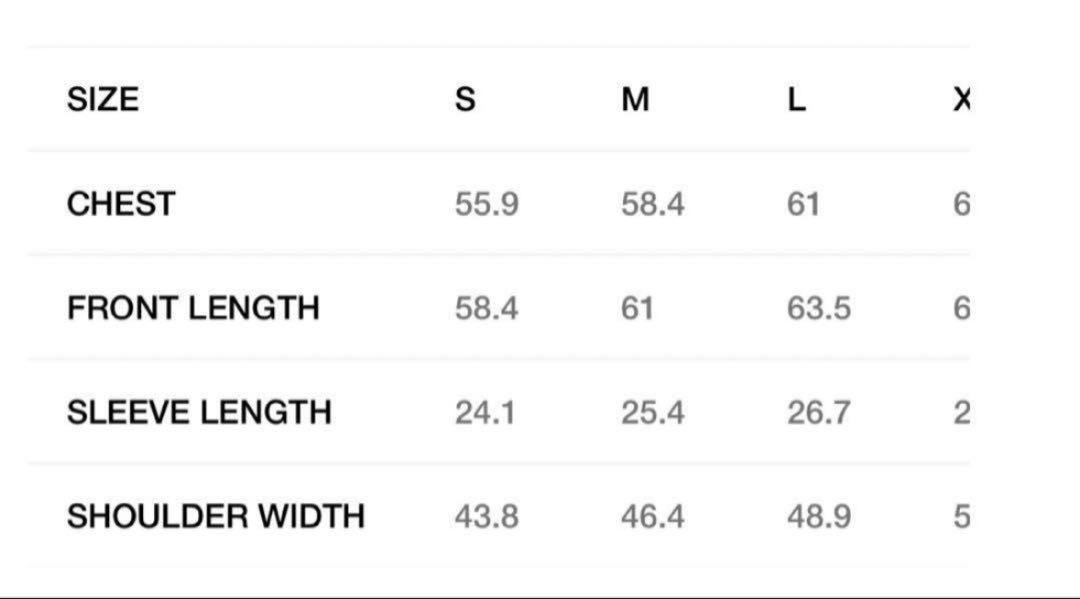This screenshot has height=599, width=1080.
Task: Click shoulder width value 43.8
Action: click(x=486, y=516)
